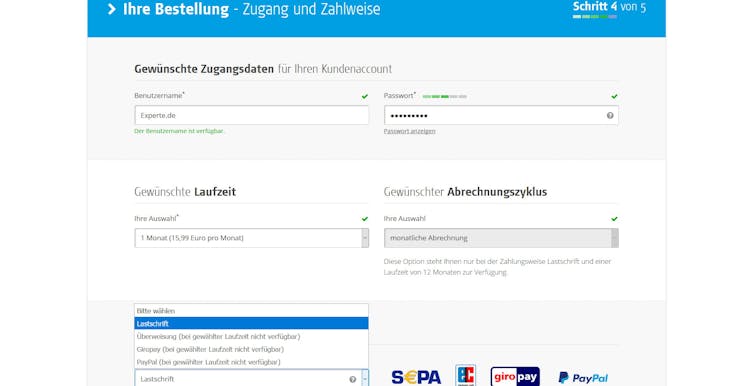The height and width of the screenshot is (386, 750).
Task: Open the Laufzeit dropdown '1 Monat'
Action: (252, 238)
